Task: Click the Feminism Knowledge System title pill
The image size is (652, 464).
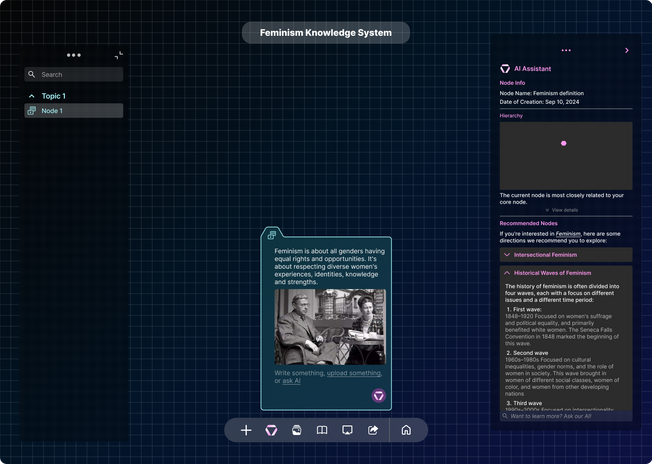Action: pyautogui.click(x=326, y=32)
